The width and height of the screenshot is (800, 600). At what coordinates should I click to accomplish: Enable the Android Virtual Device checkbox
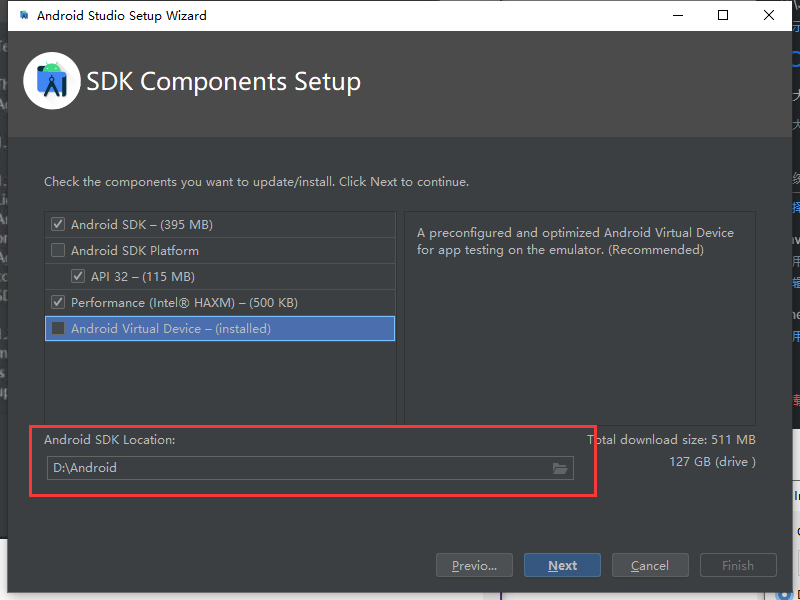(58, 329)
